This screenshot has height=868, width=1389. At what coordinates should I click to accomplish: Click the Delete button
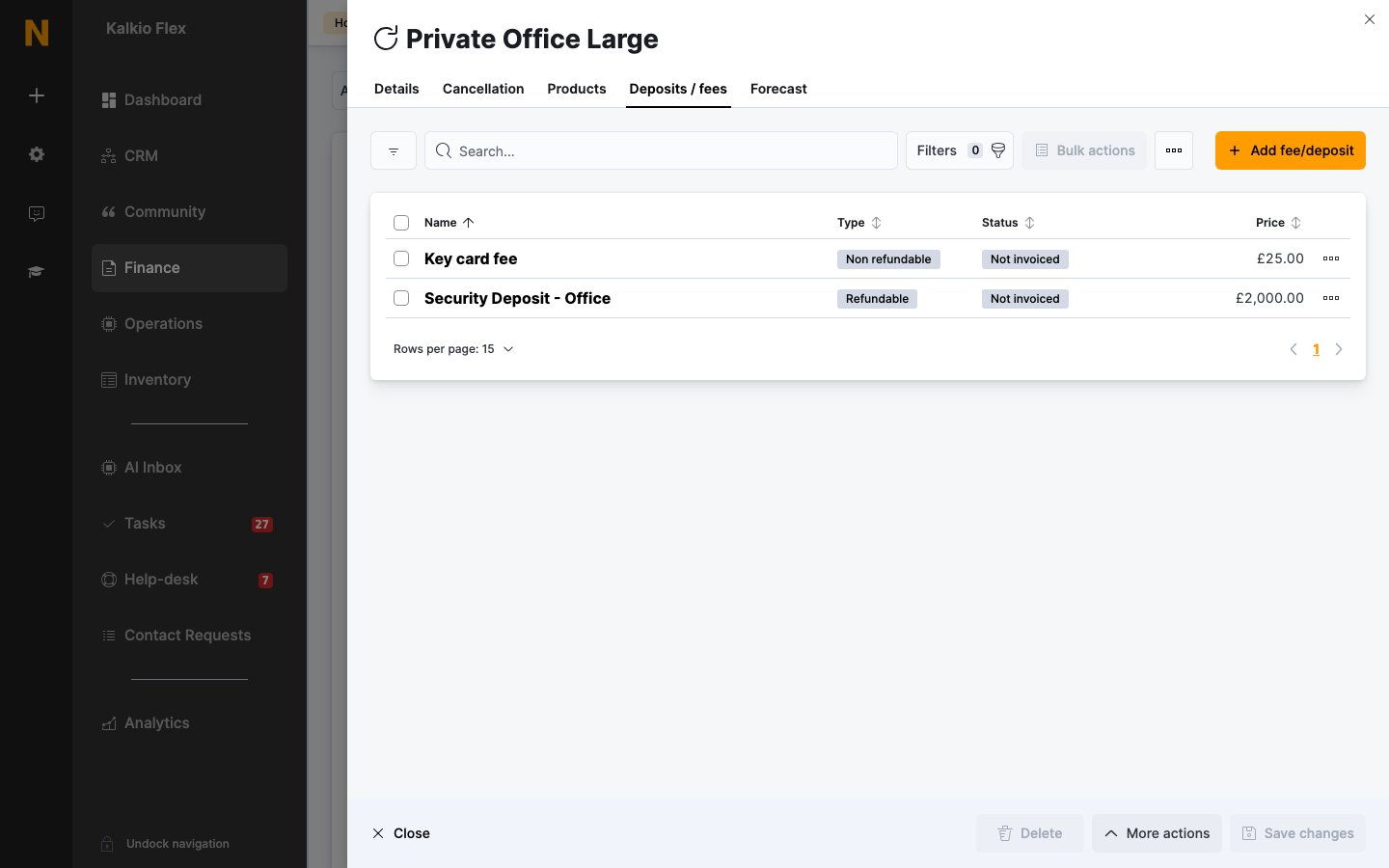tap(1030, 833)
